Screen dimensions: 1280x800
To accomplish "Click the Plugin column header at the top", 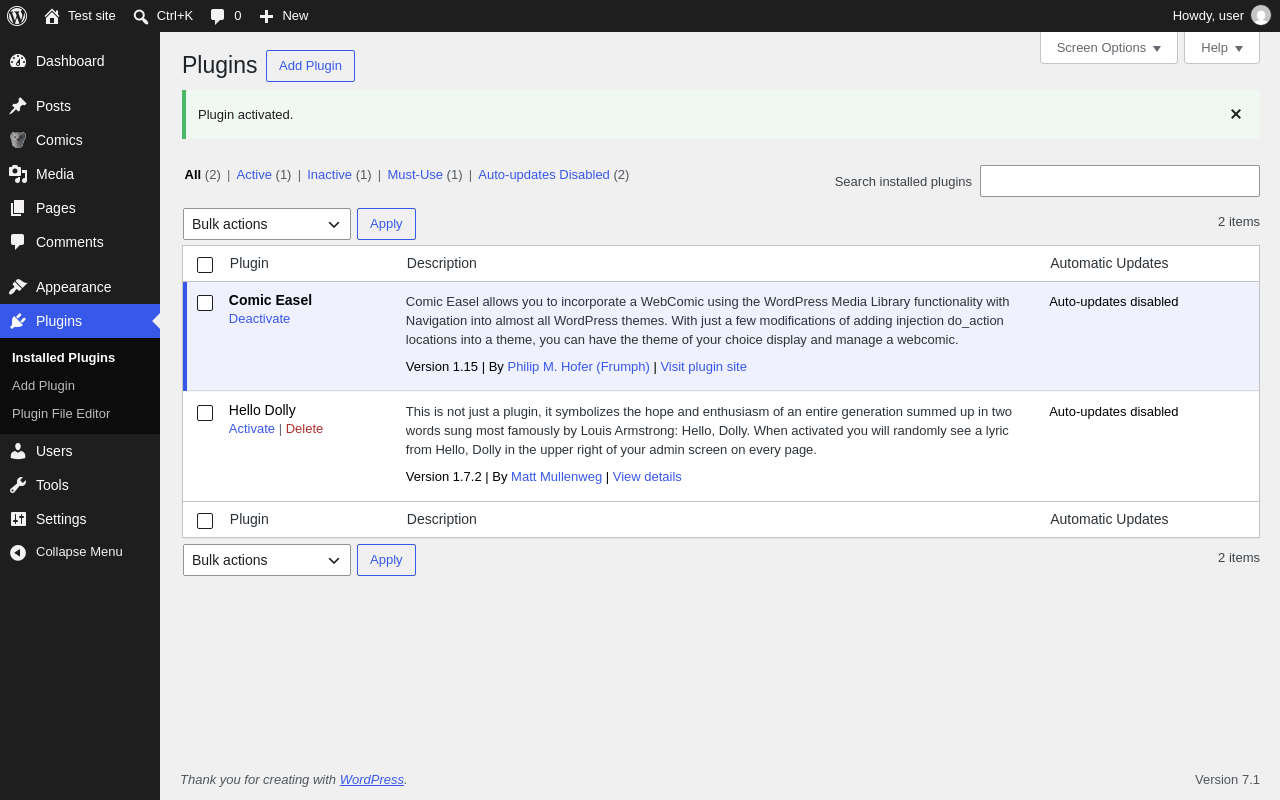I will [x=249, y=264].
